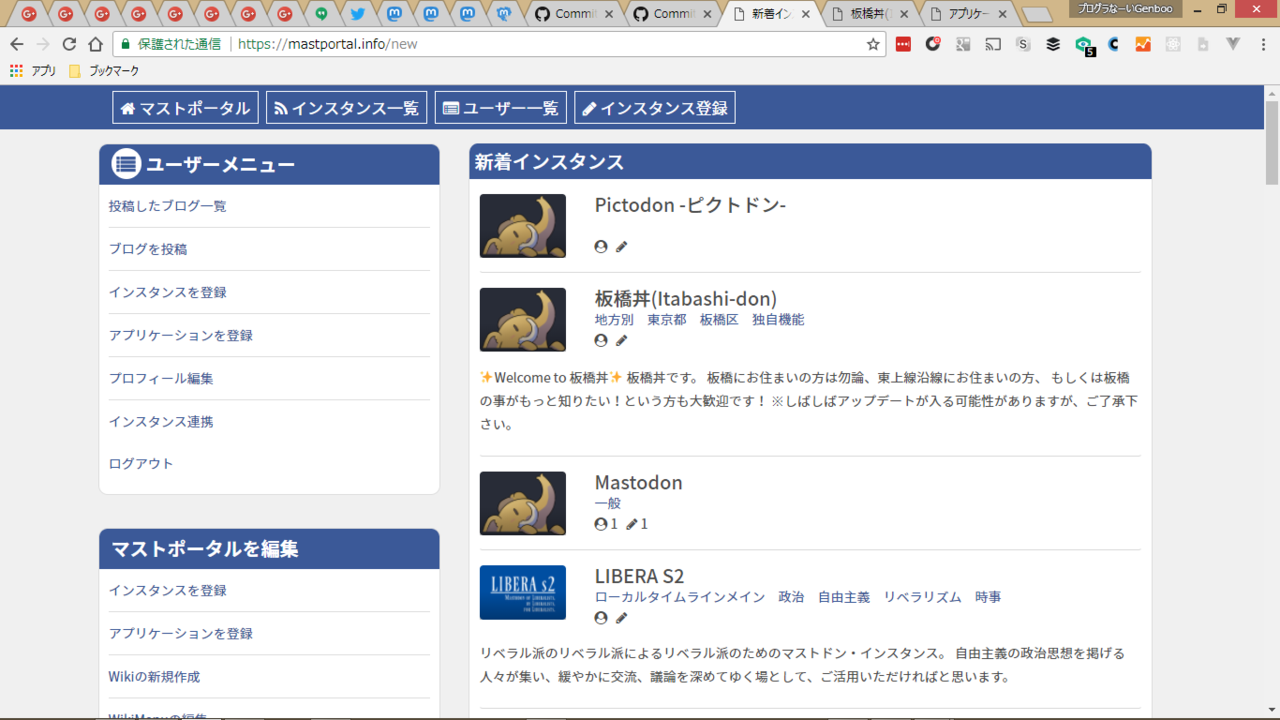Image resolution: width=1280 pixels, height=720 pixels.
Task: Open the Chrome three-dot menu
Action: [x=1263, y=44]
